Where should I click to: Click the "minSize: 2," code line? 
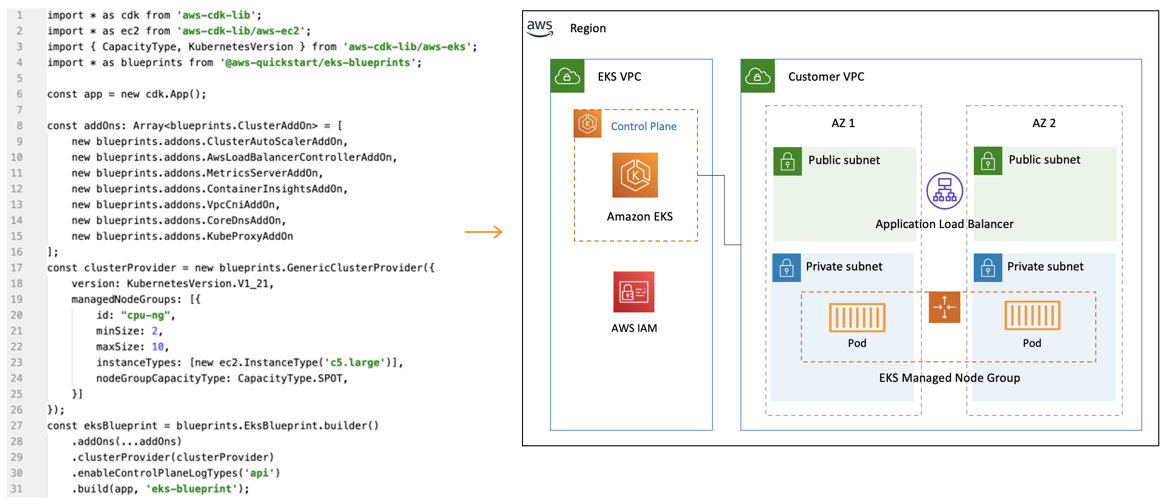(129, 331)
